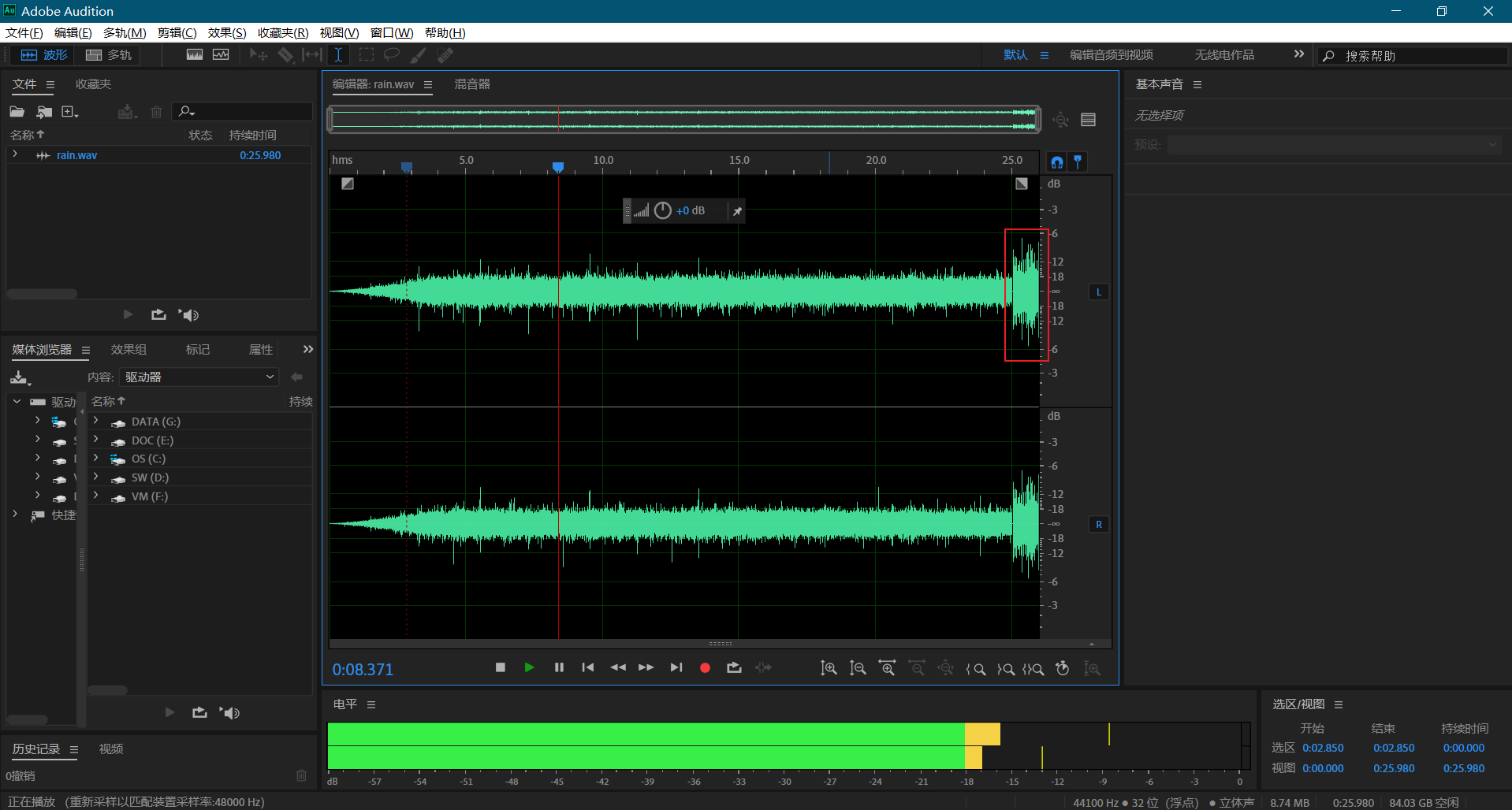Image resolution: width=1512 pixels, height=810 pixels.
Task: Switch to the Favorites (收藏夹) tab
Action: tap(93, 84)
